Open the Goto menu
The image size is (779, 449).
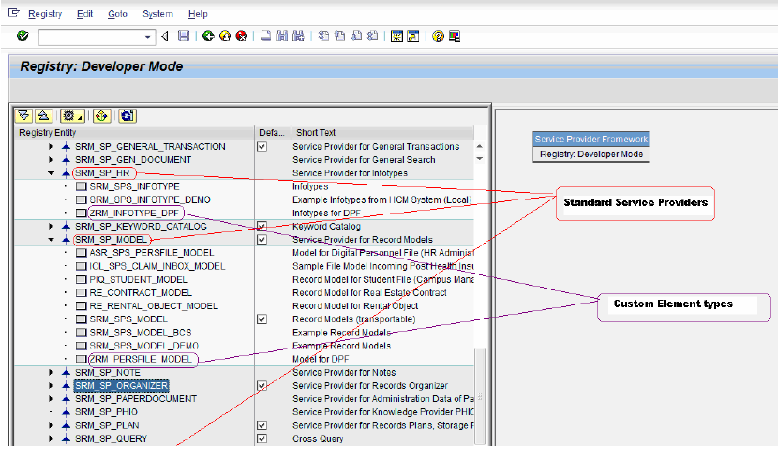click(x=118, y=14)
